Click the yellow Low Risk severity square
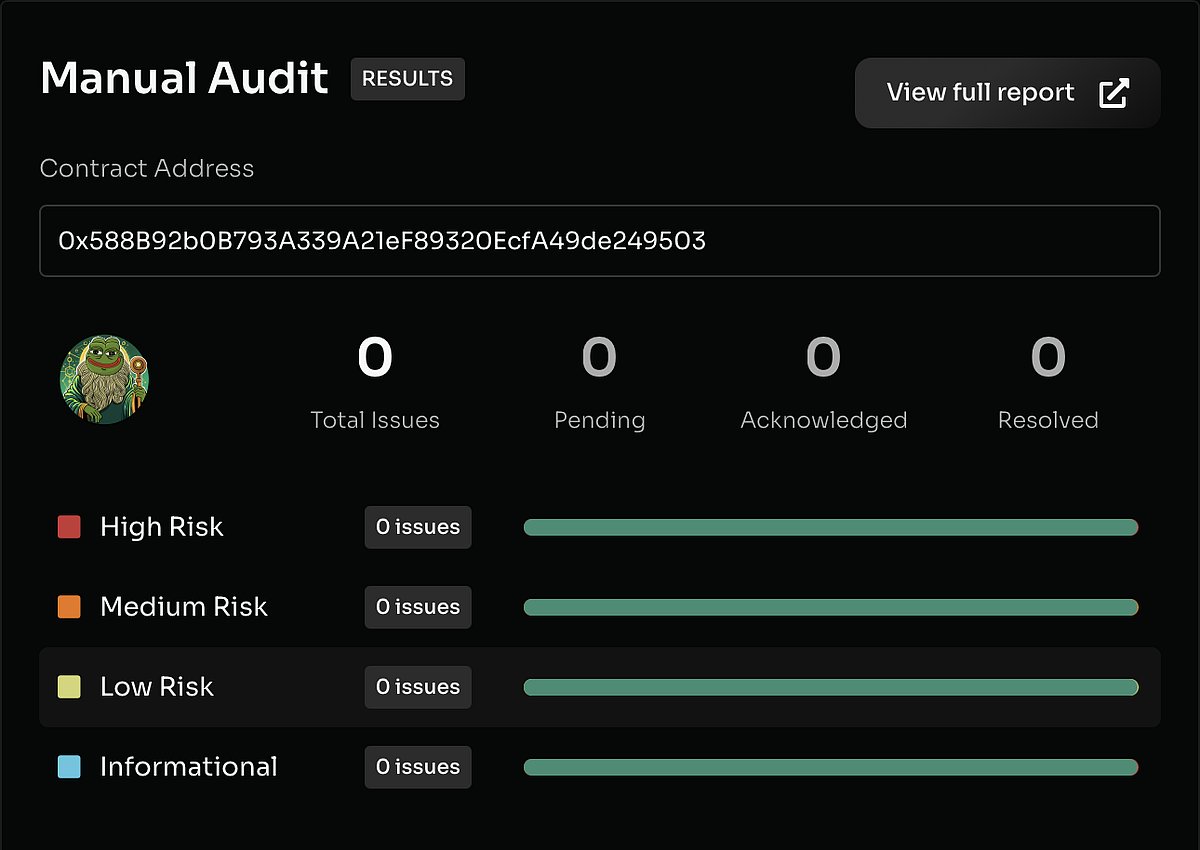The width and height of the screenshot is (1200, 850). coord(68,686)
